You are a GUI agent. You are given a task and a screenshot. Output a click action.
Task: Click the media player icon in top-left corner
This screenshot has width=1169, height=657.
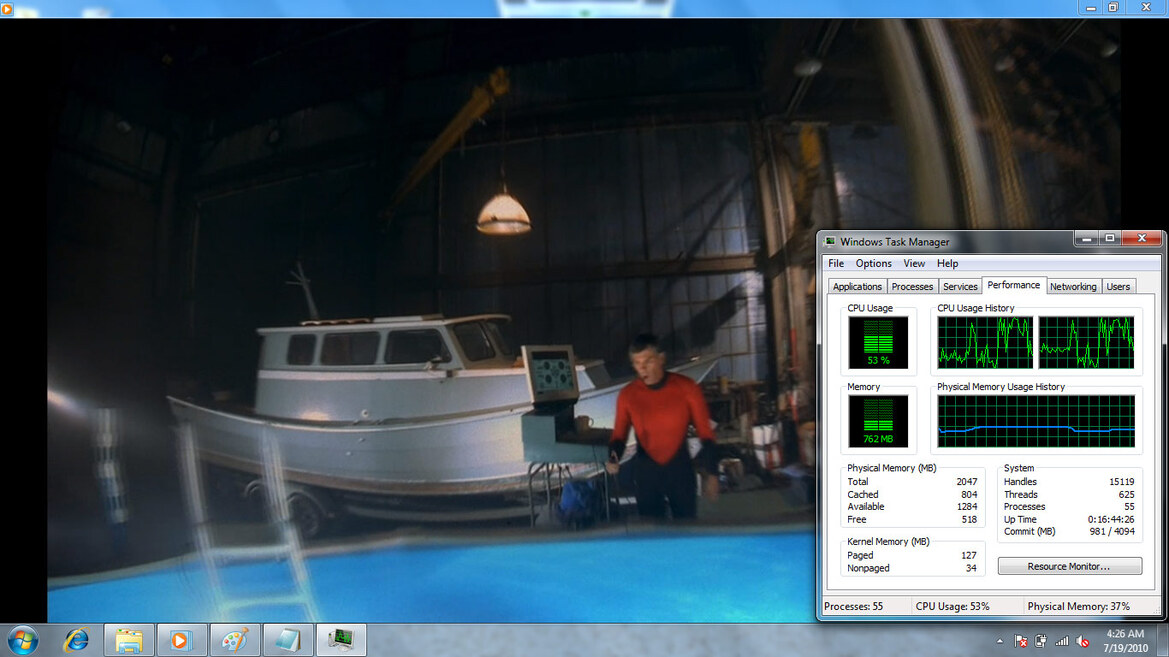(x=7, y=8)
